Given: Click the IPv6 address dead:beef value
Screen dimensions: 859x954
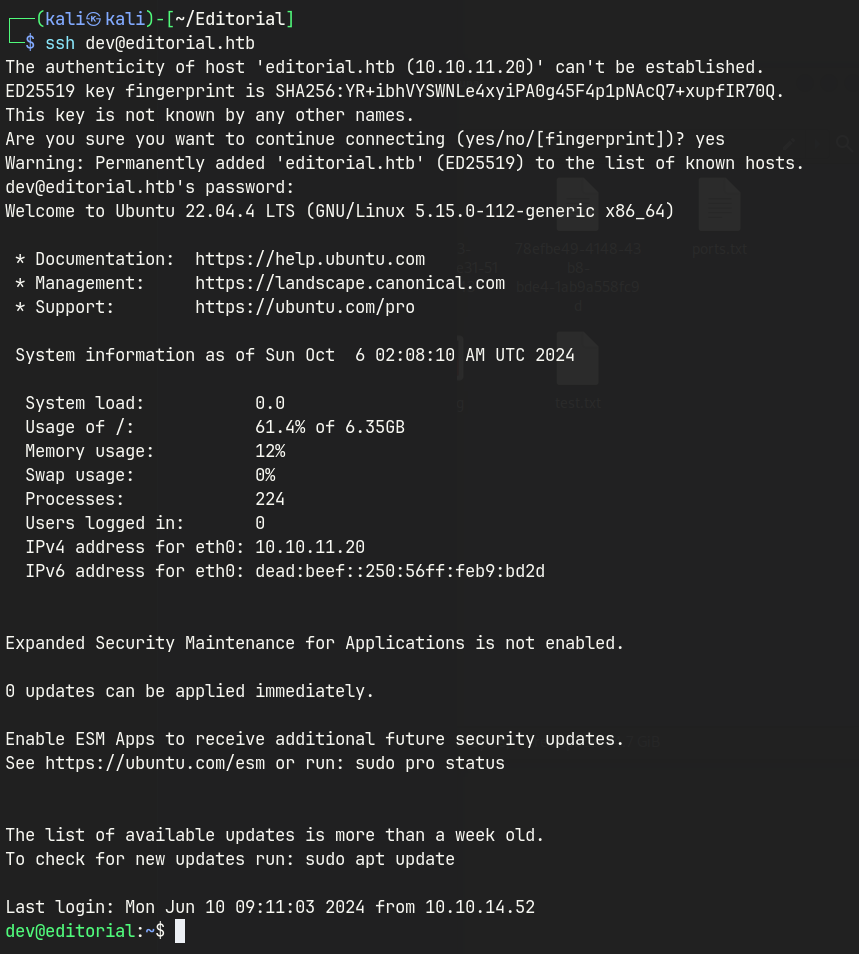Looking at the screenshot, I should point(400,571).
